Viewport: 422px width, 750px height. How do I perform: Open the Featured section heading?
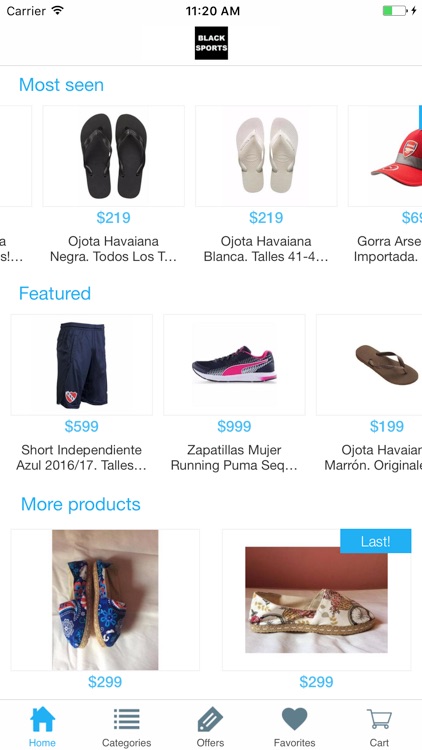click(55, 293)
